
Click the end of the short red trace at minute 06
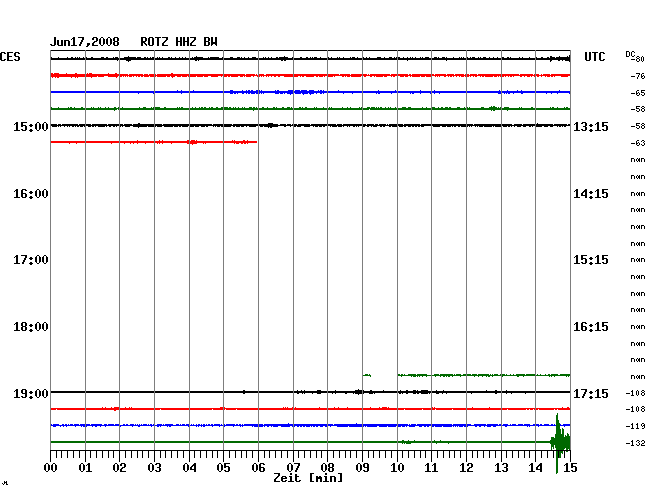pos(255,142)
